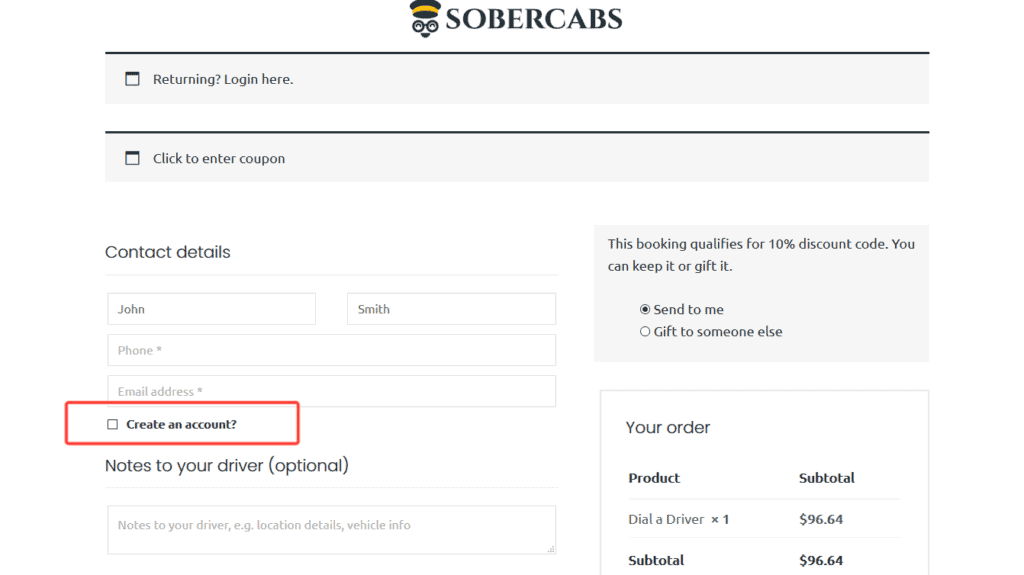Click the Subtotal column header
This screenshot has height=575, width=1024.
tap(826, 478)
